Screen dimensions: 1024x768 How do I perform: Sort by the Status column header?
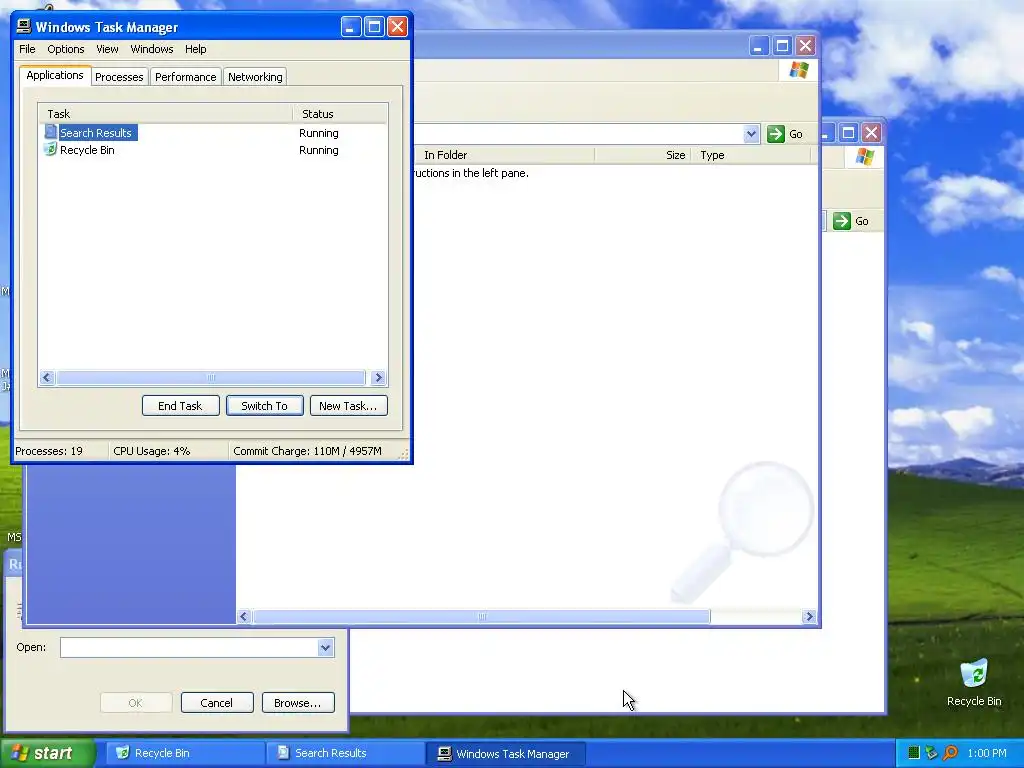(340, 114)
